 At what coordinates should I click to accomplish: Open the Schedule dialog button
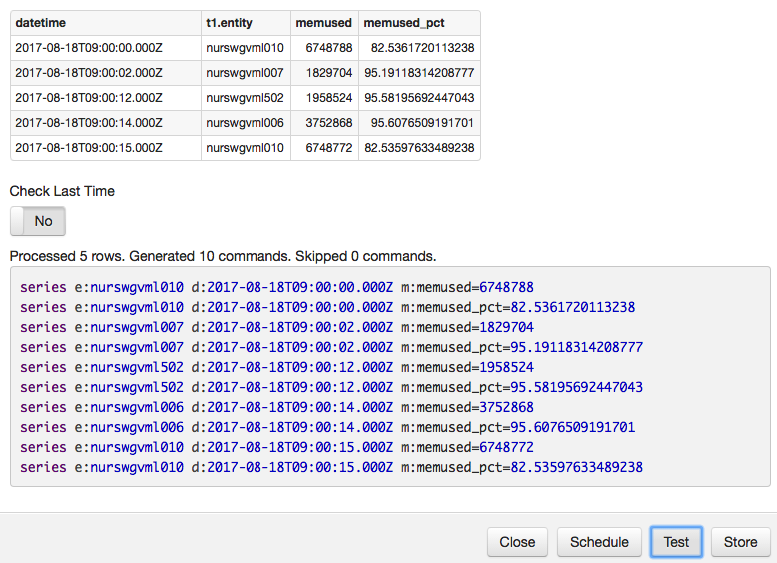pyautogui.click(x=599, y=542)
